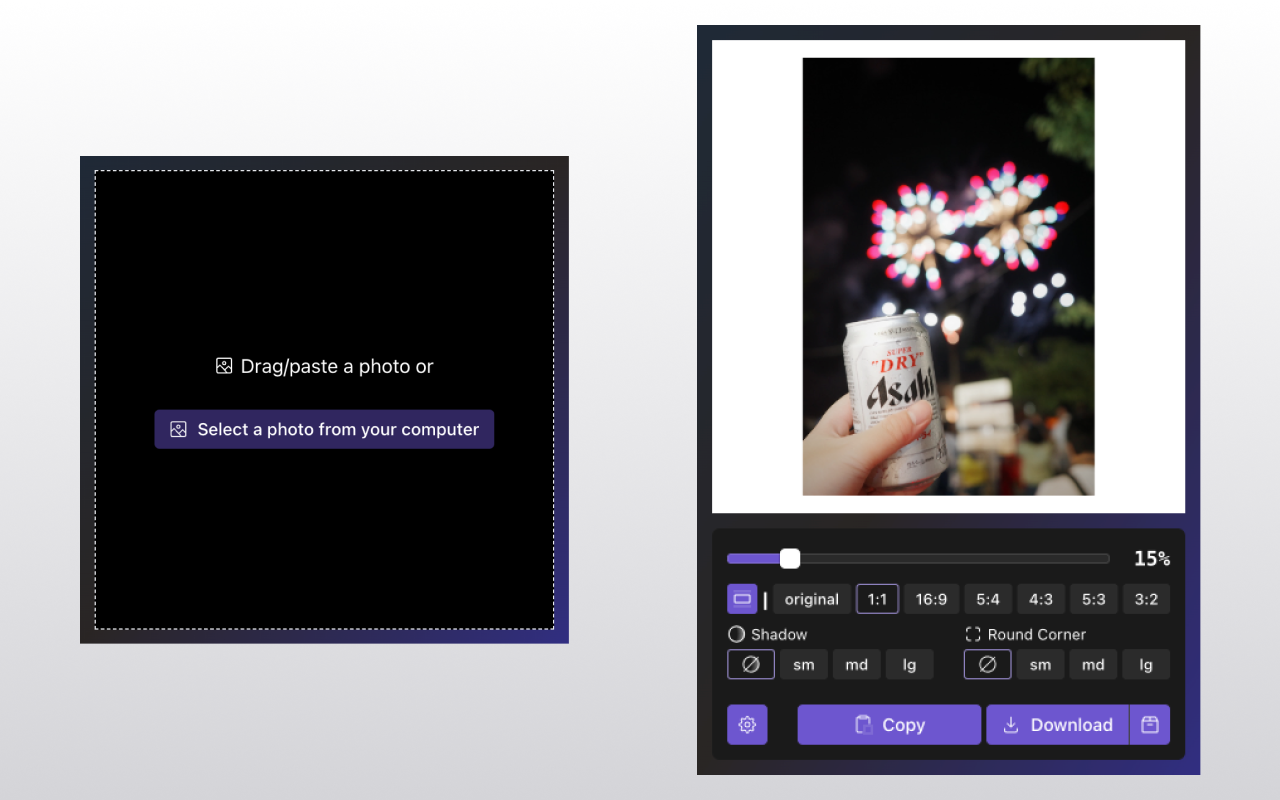Viewport: 1280px width, 800px height.
Task: Click the padding slider handle
Action: tap(790, 558)
